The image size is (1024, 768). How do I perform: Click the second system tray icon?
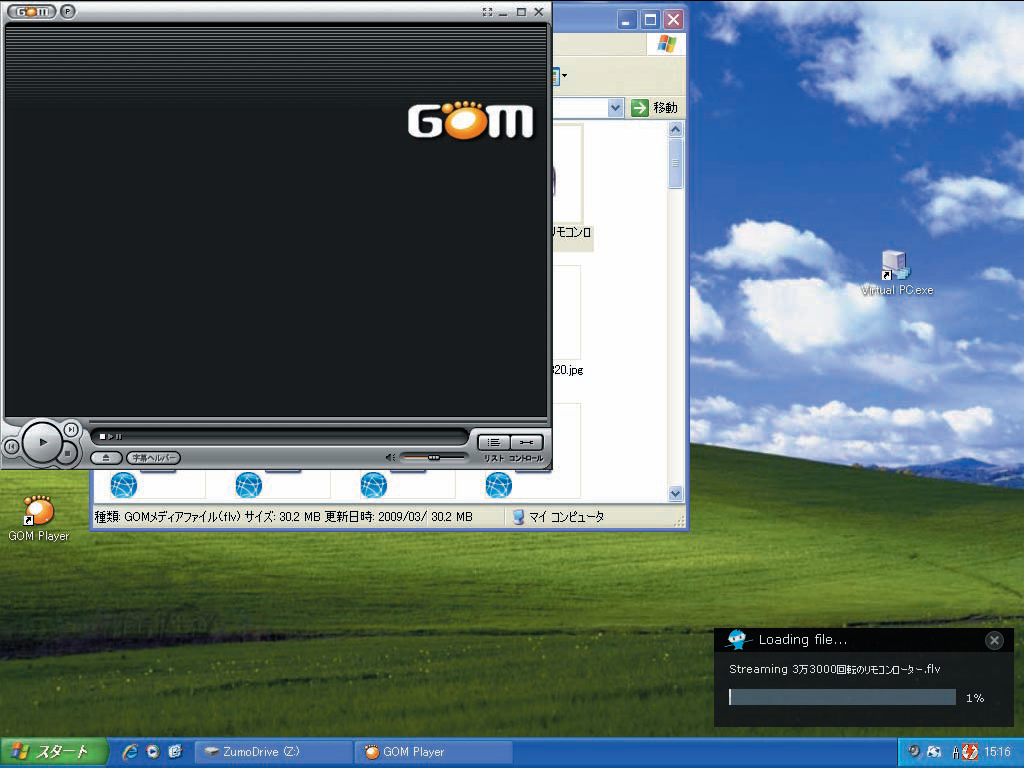pos(934,752)
